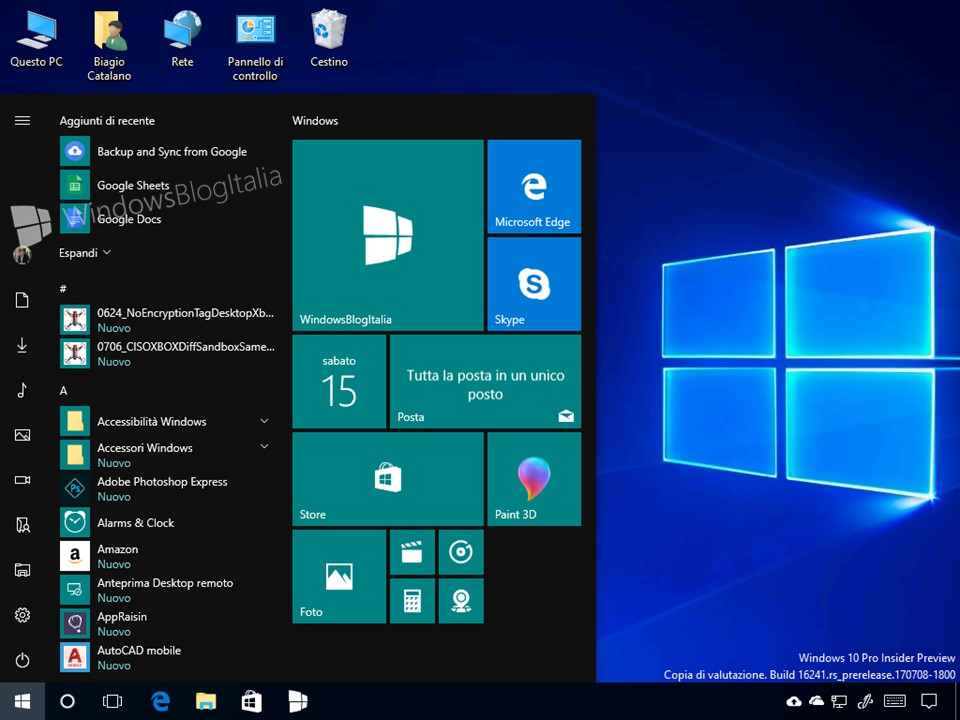
Task: Expand the recently added list via Espandi
Action: coord(84,253)
